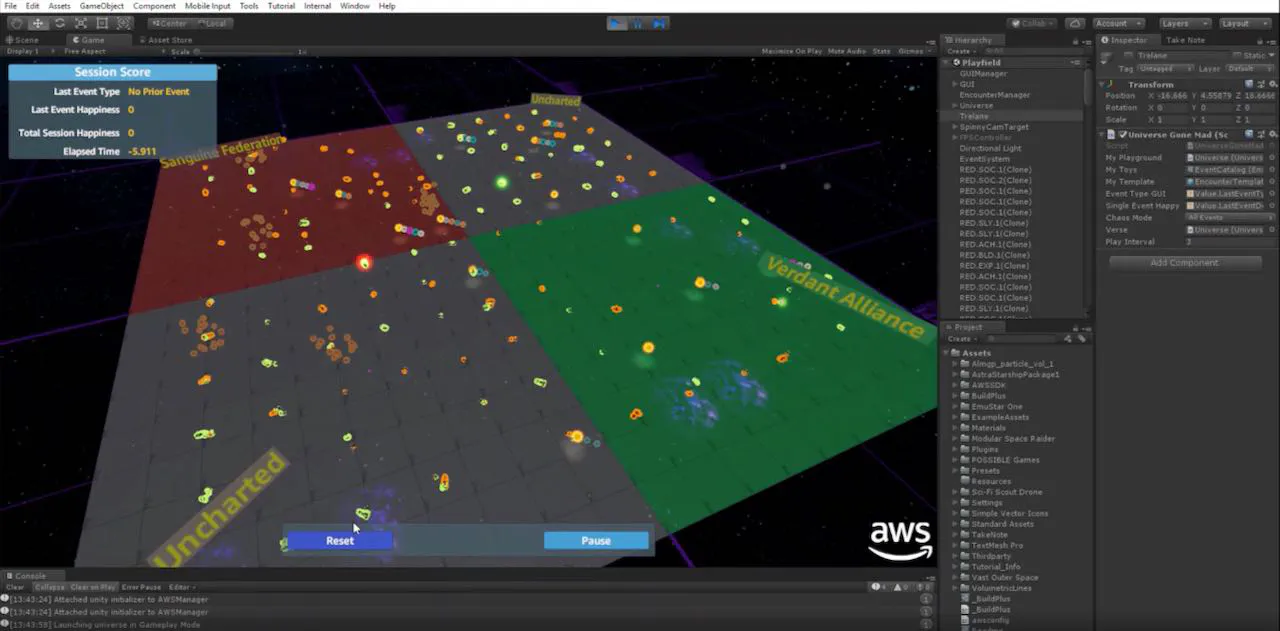Select the Rotate tool in toolbar
The height and width of the screenshot is (631, 1280).
[x=59, y=23]
